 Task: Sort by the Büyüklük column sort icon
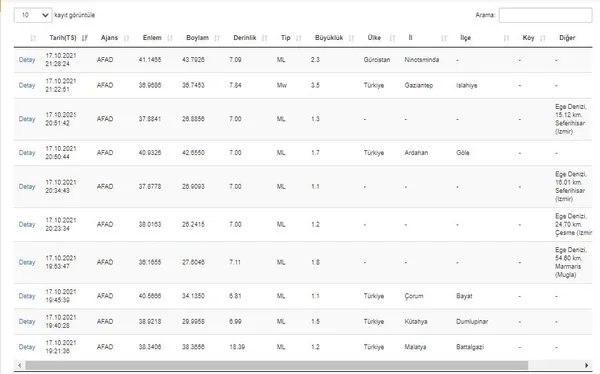351,38
